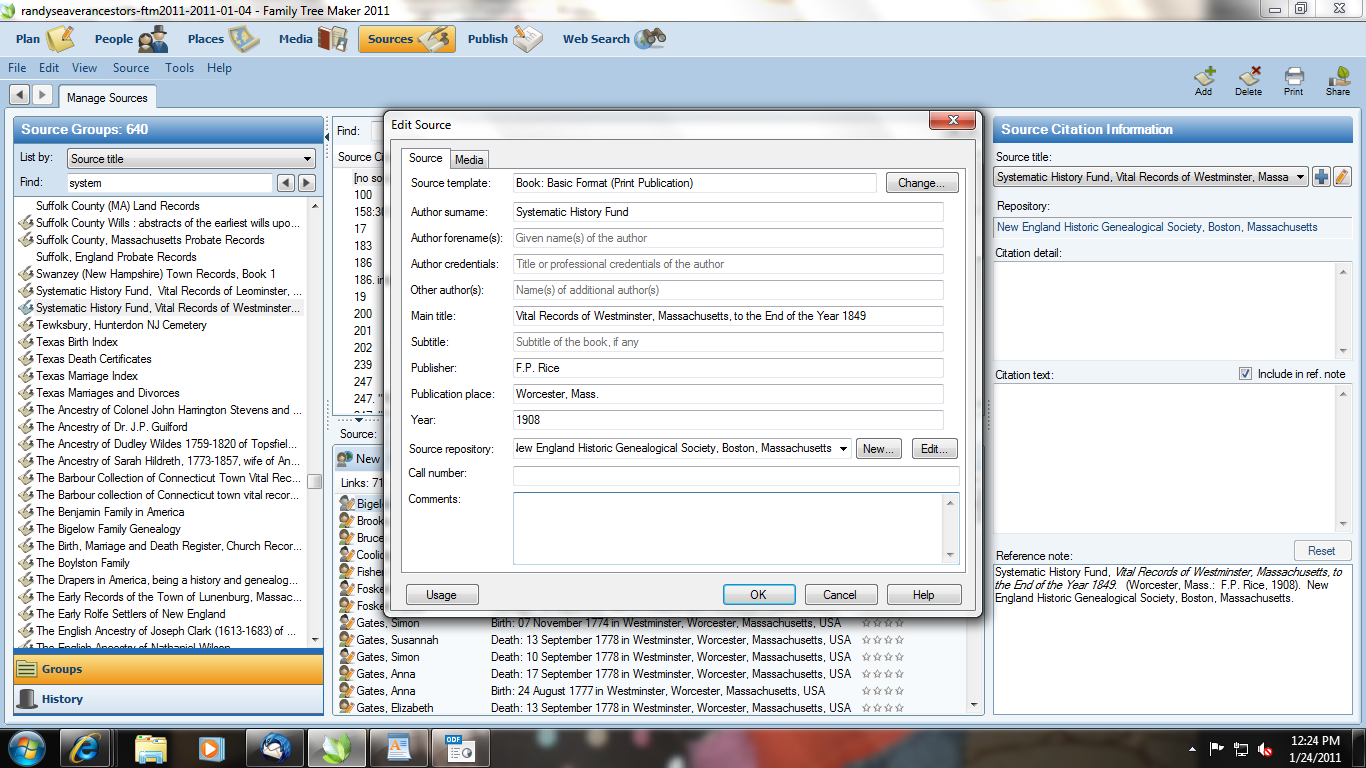Select 'Texas Birth Index' source

pos(77,342)
